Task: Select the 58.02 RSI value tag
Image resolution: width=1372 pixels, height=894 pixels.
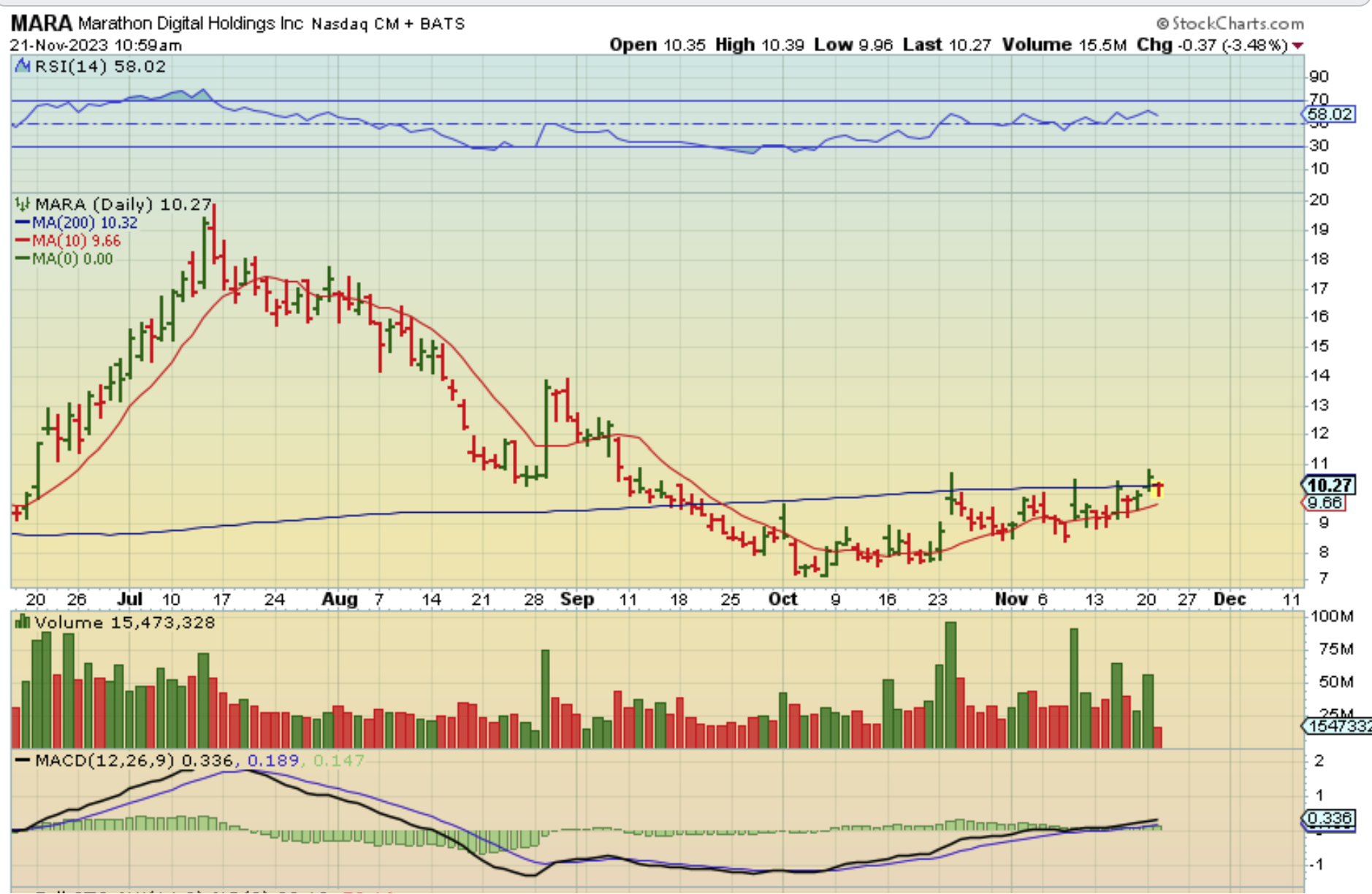Action: (x=1329, y=114)
